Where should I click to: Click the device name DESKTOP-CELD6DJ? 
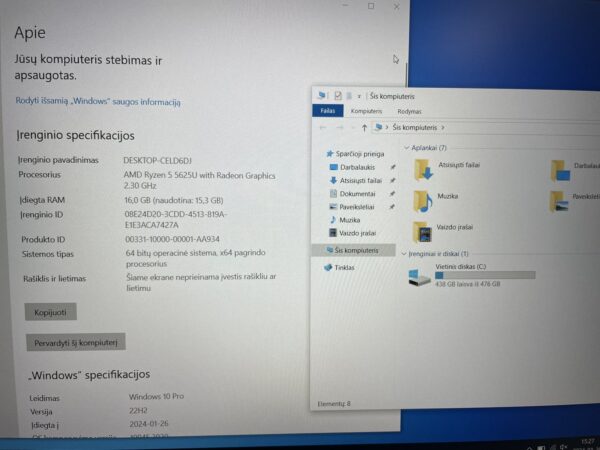coord(157,161)
